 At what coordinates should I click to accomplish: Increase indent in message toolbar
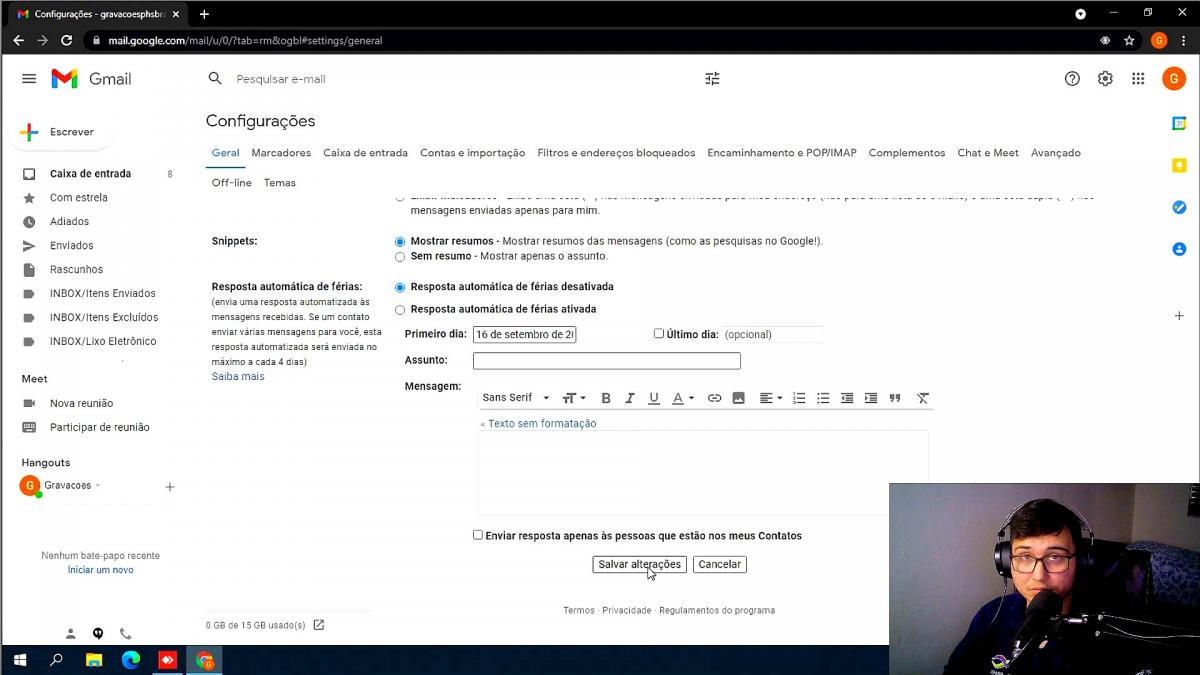[871, 398]
